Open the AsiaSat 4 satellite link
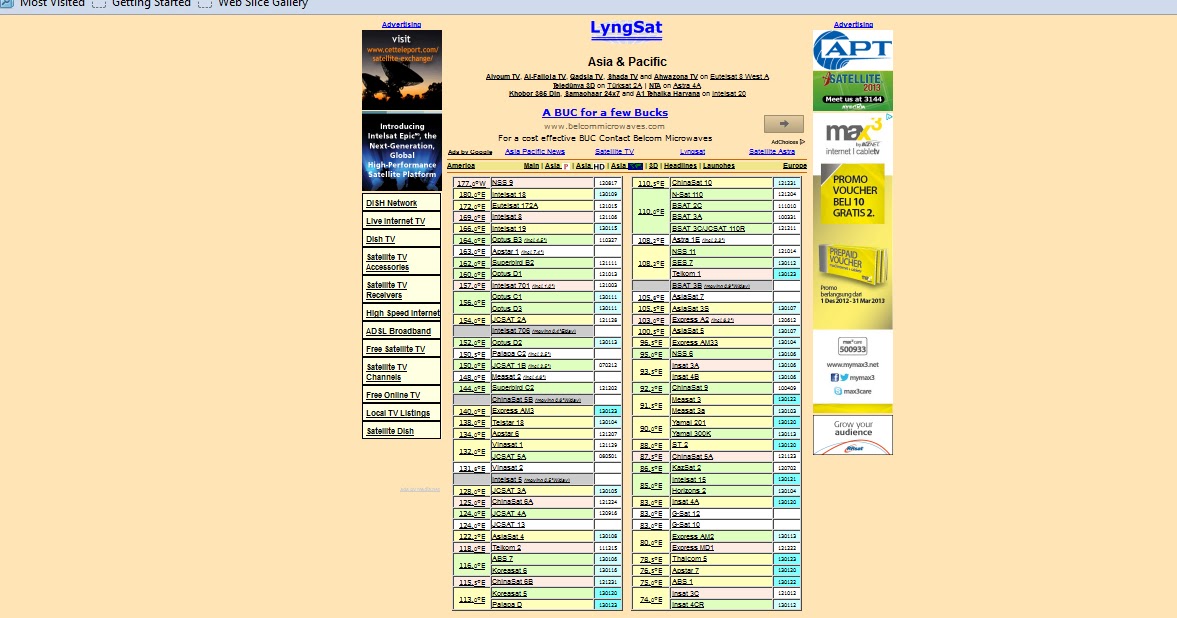Viewport: 1177px width, 618px height. tap(507, 536)
